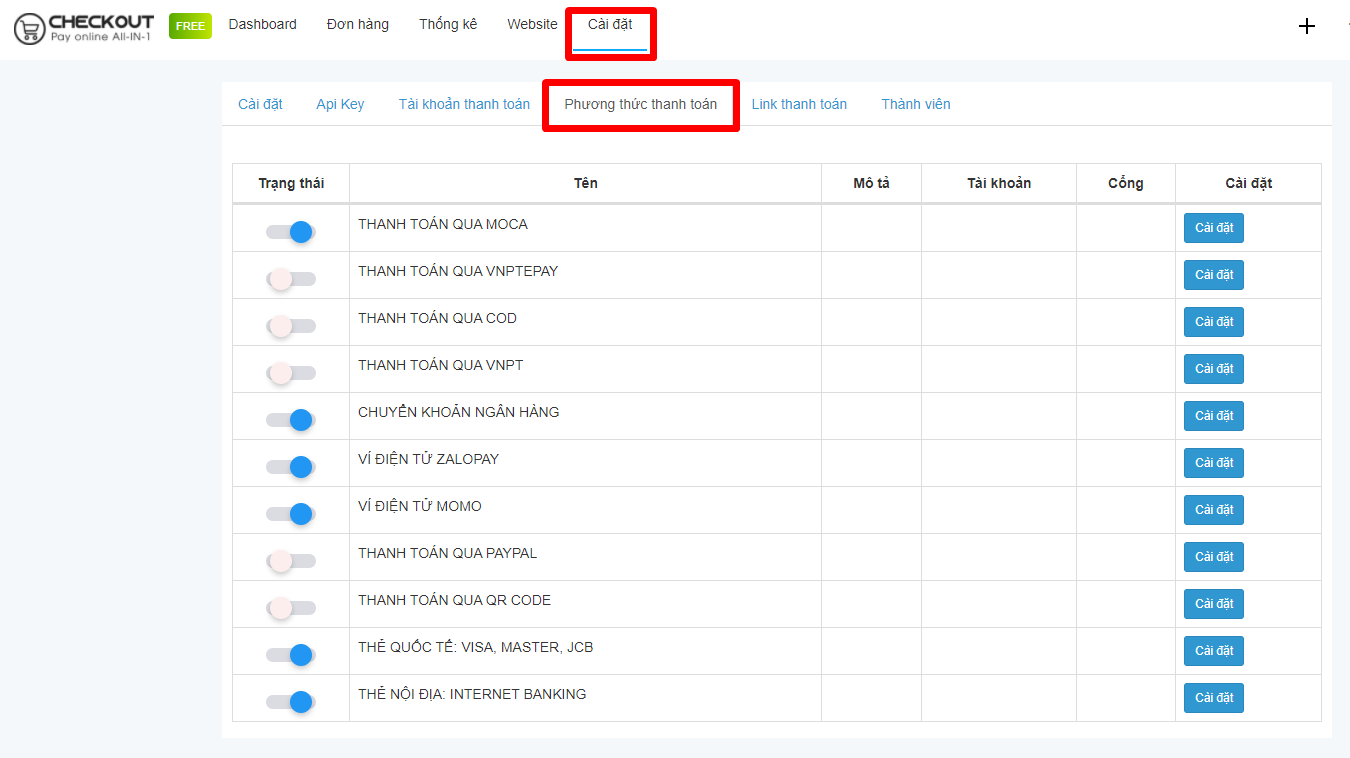Click the Mô tả column header

coord(871,183)
